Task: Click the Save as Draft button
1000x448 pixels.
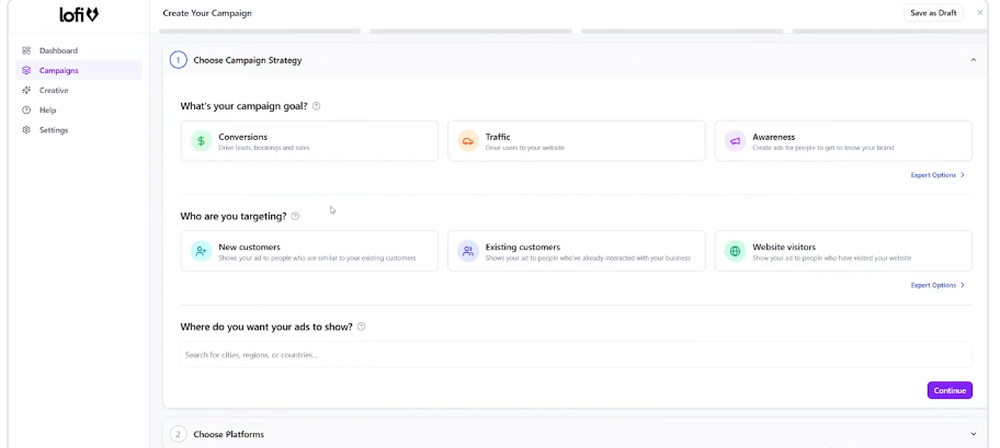Action: pyautogui.click(x=933, y=13)
